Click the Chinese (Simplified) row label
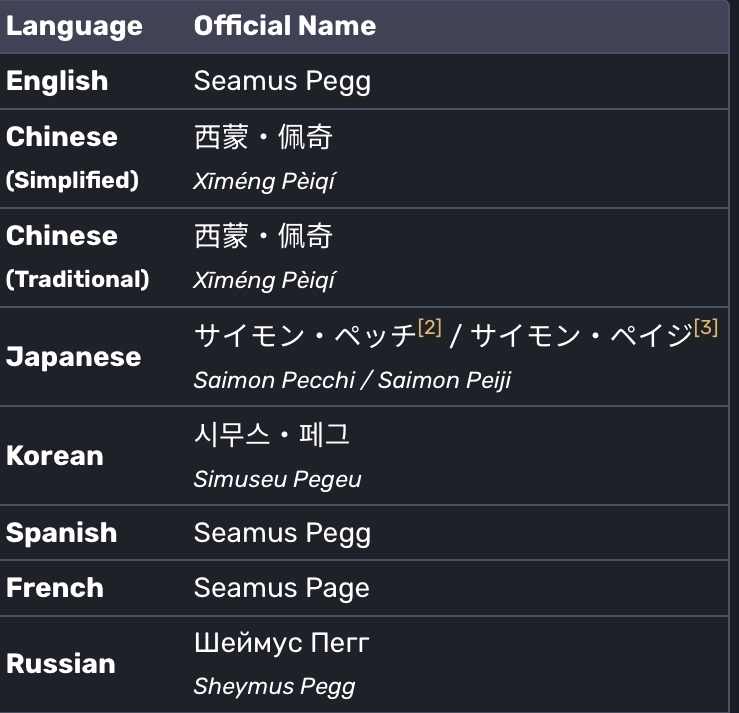 [72, 158]
